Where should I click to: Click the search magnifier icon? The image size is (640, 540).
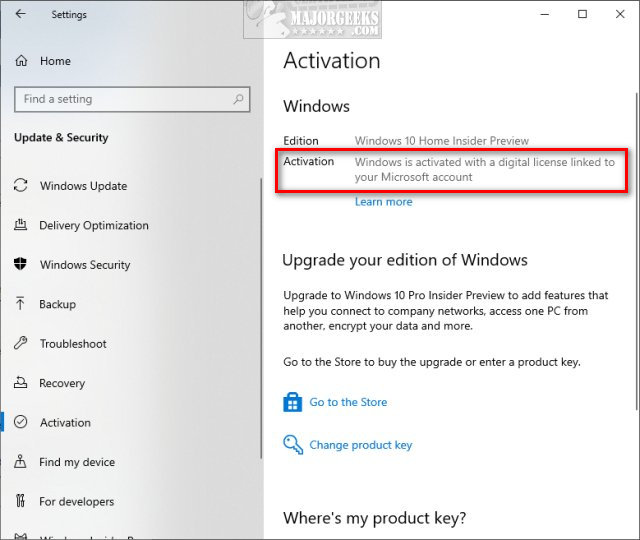(x=238, y=99)
